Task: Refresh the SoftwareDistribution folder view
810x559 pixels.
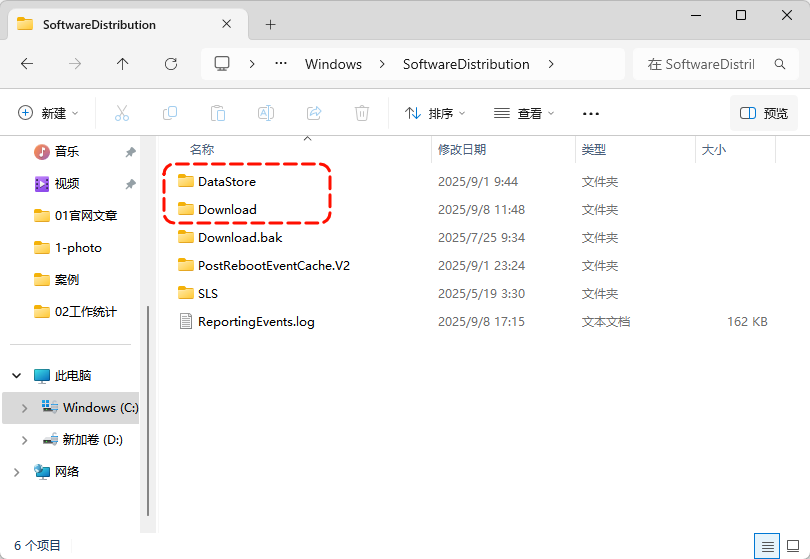Action: [171, 64]
